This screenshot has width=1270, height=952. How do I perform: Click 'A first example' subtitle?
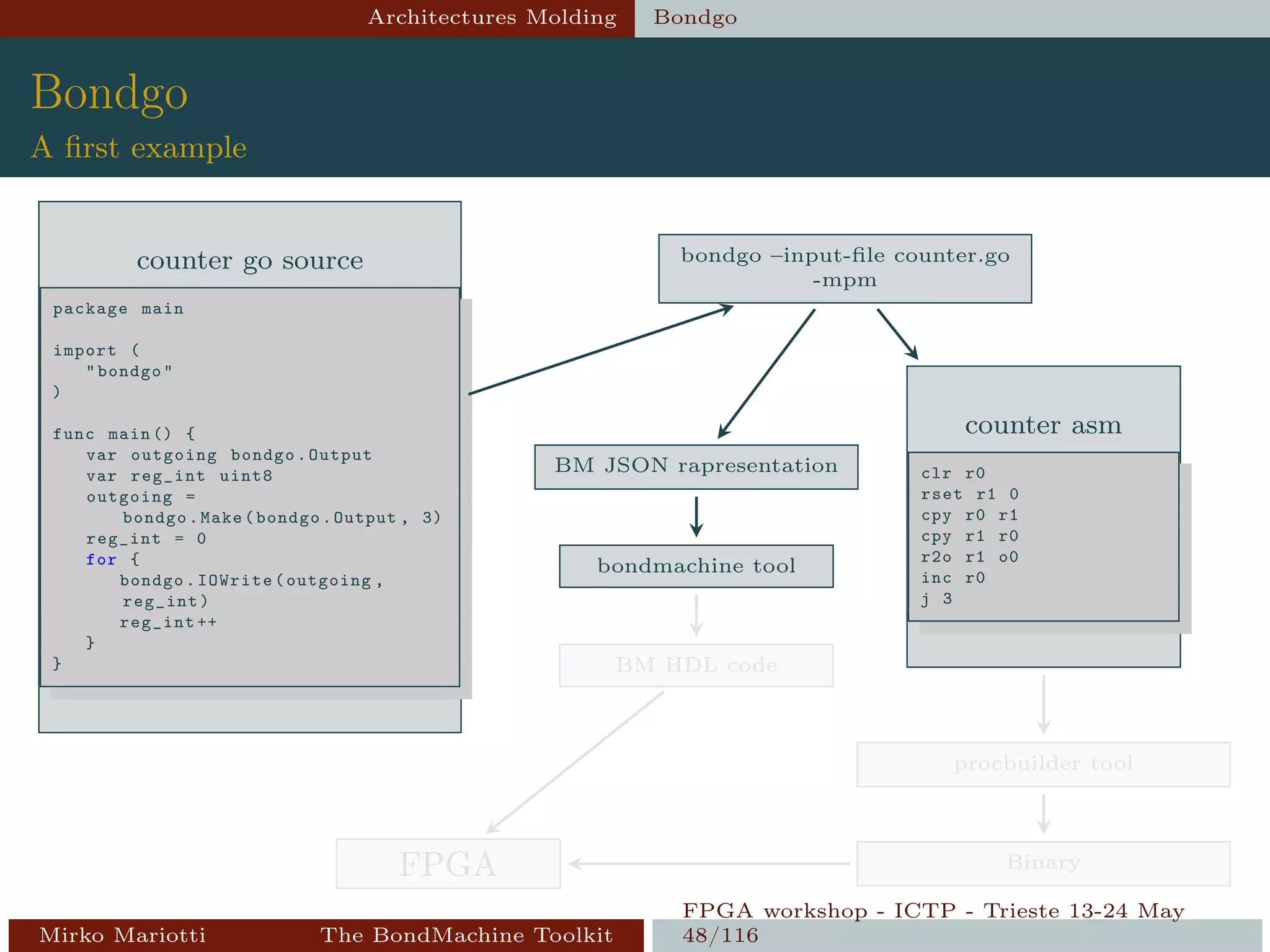(x=139, y=148)
